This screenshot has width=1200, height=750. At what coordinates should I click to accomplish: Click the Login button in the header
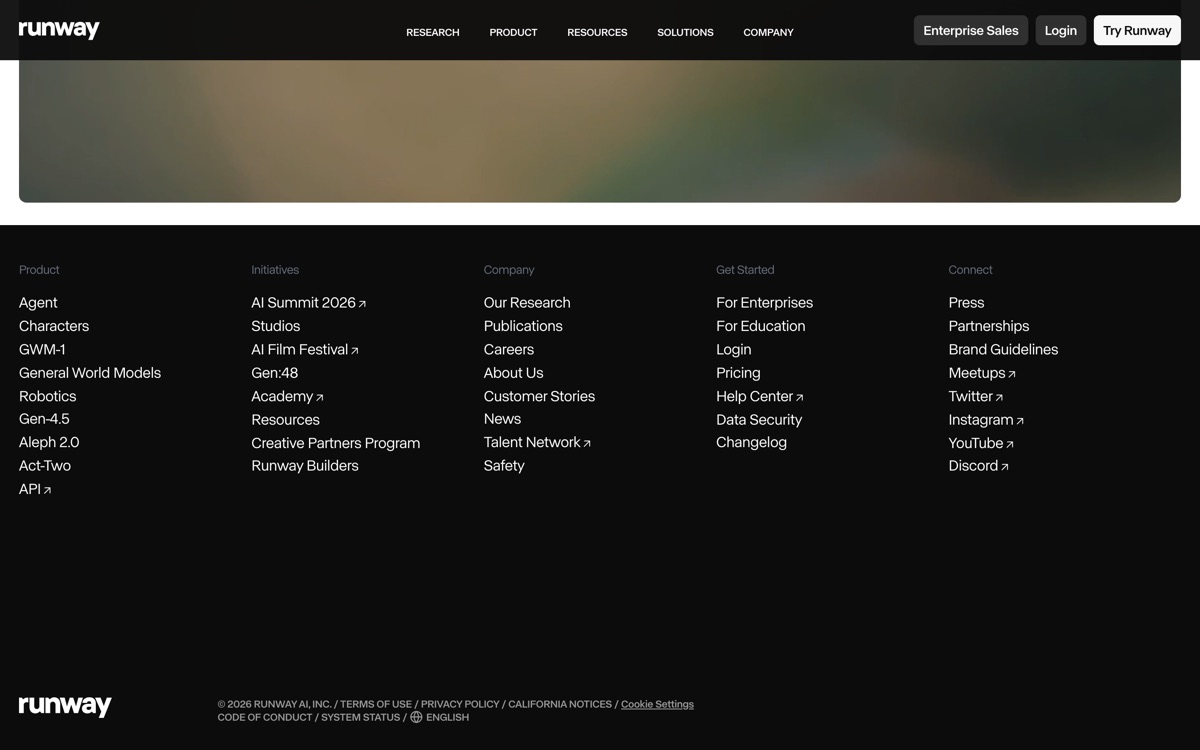[1061, 30]
